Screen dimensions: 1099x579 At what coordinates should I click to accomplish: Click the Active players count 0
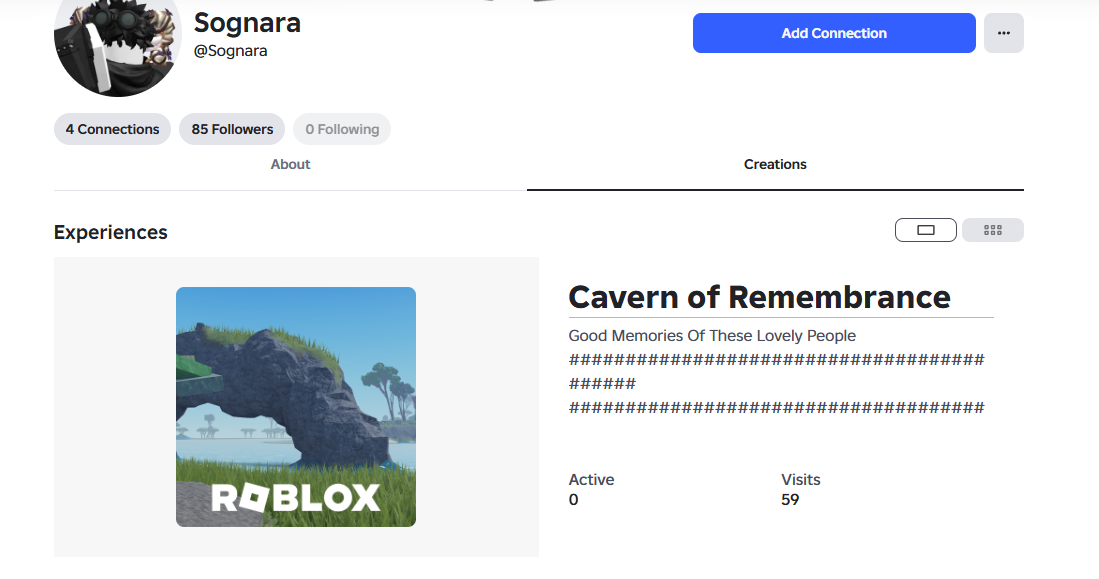573,500
